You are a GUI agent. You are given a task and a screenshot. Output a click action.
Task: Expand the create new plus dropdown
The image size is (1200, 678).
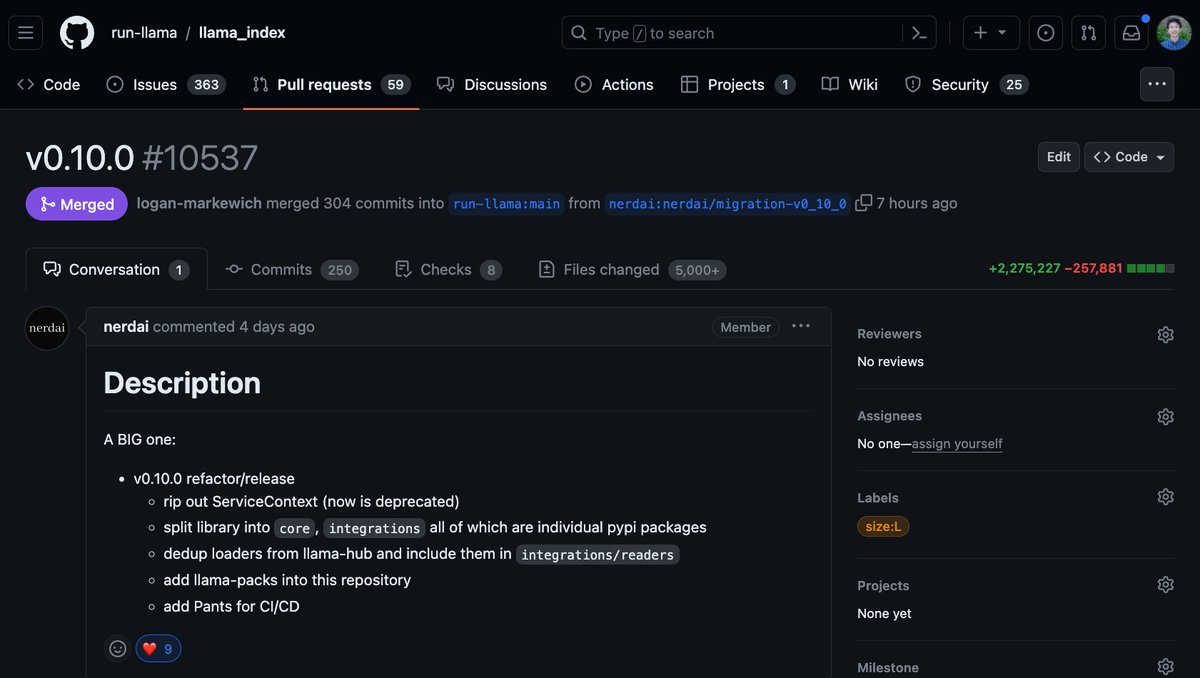[991, 33]
